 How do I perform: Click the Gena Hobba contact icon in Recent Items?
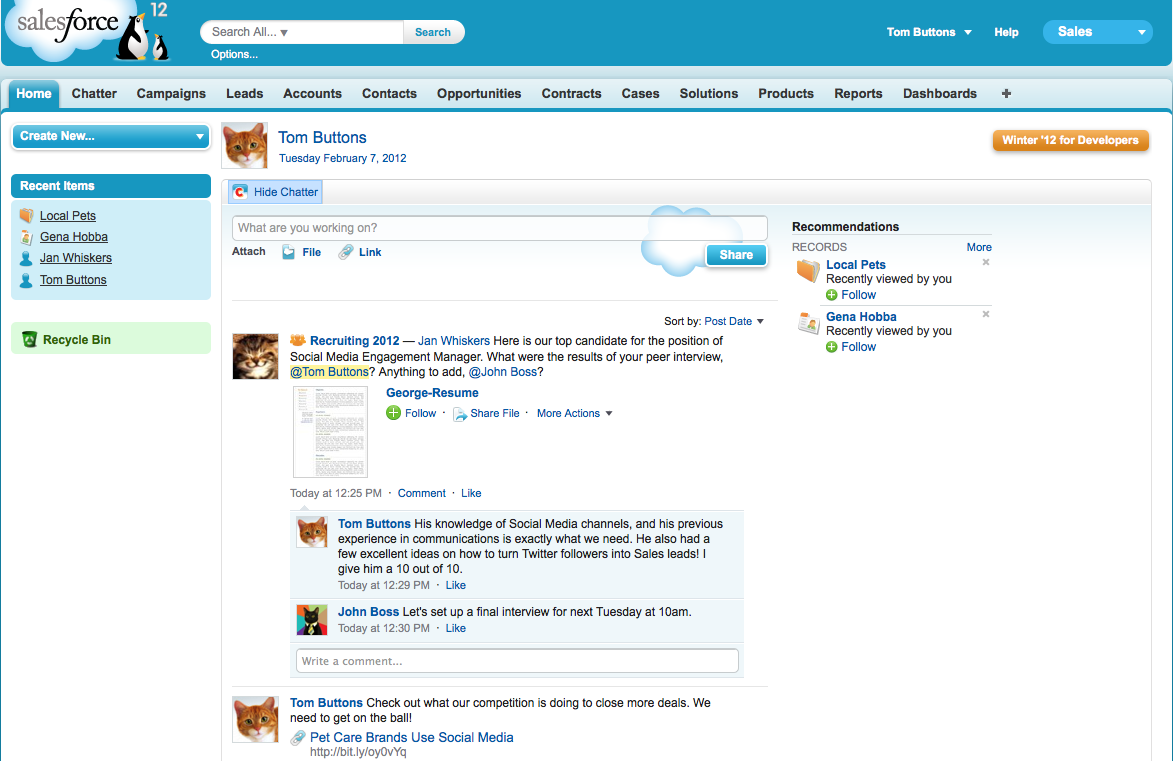click(26, 237)
